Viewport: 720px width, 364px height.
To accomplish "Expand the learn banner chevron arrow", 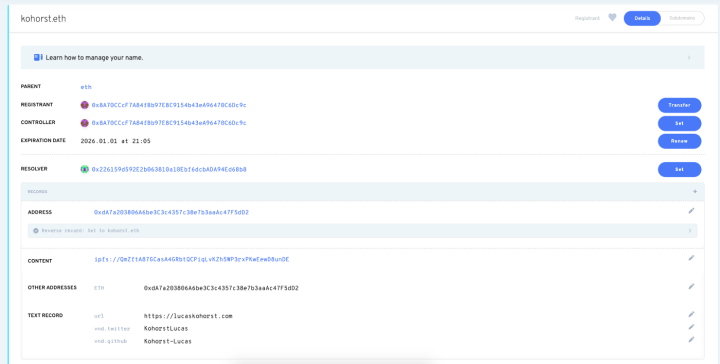I will (689, 58).
